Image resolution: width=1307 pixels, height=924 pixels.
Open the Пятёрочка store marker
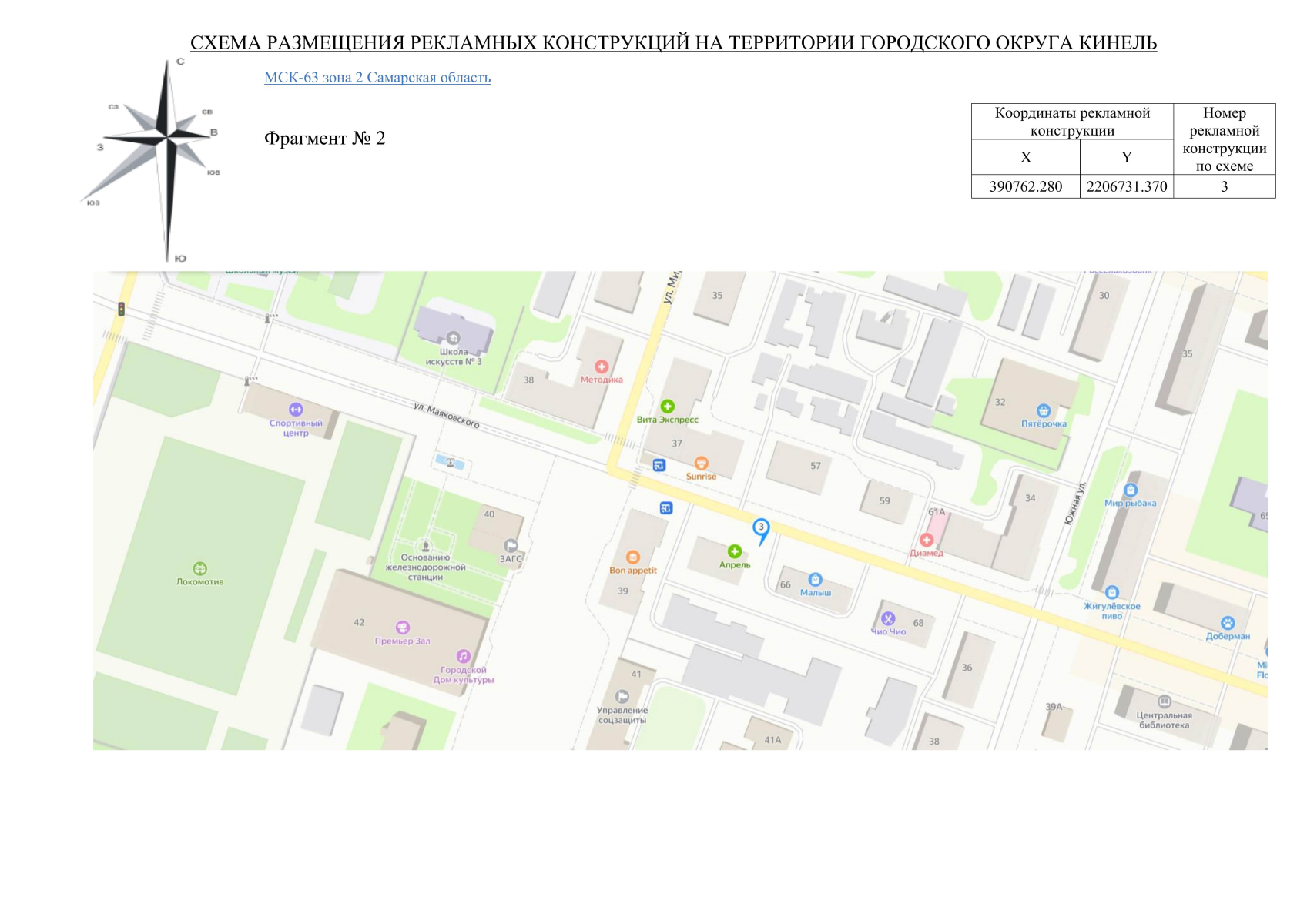tap(1044, 411)
